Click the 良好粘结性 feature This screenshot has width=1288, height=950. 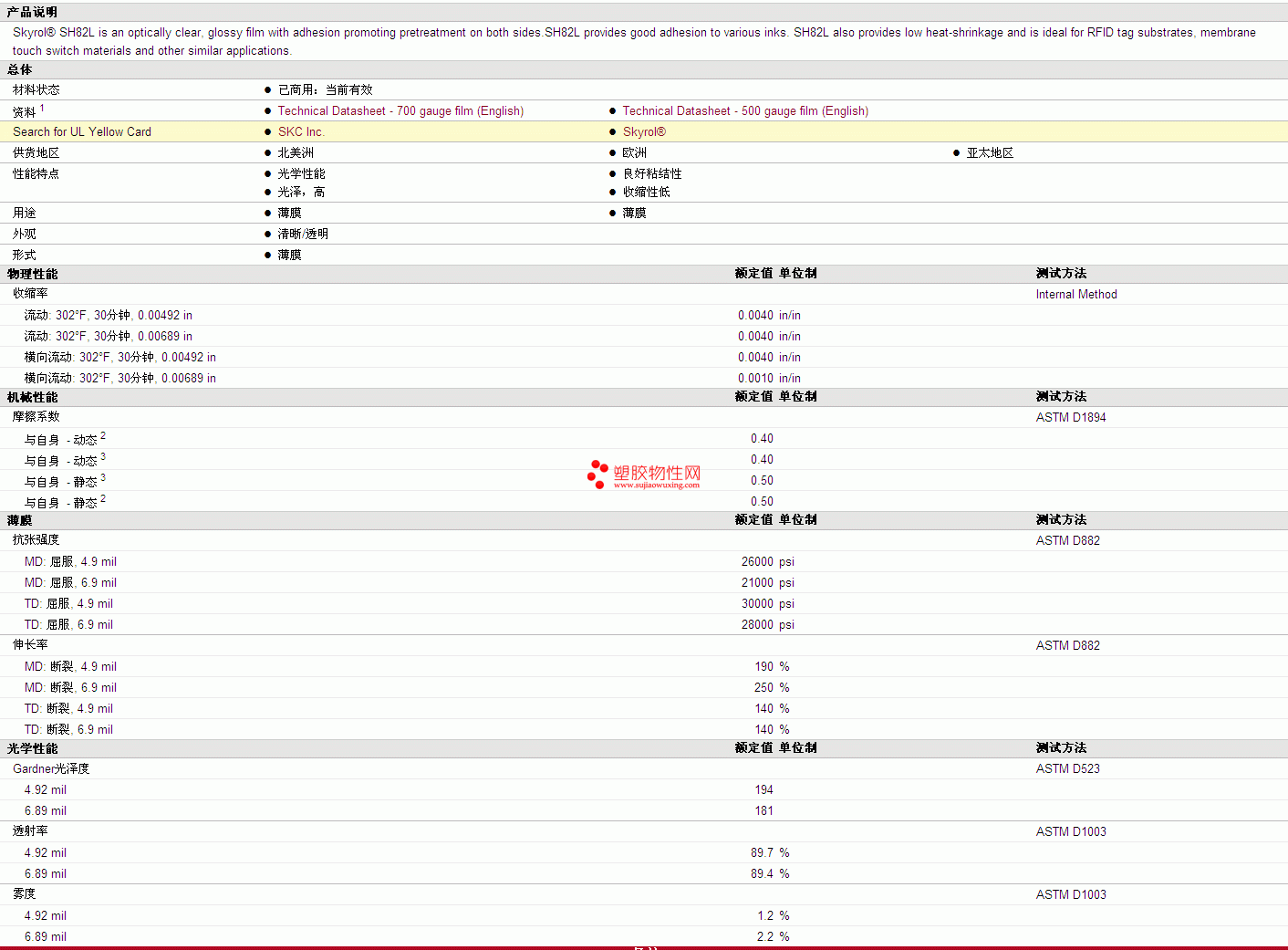[x=652, y=173]
